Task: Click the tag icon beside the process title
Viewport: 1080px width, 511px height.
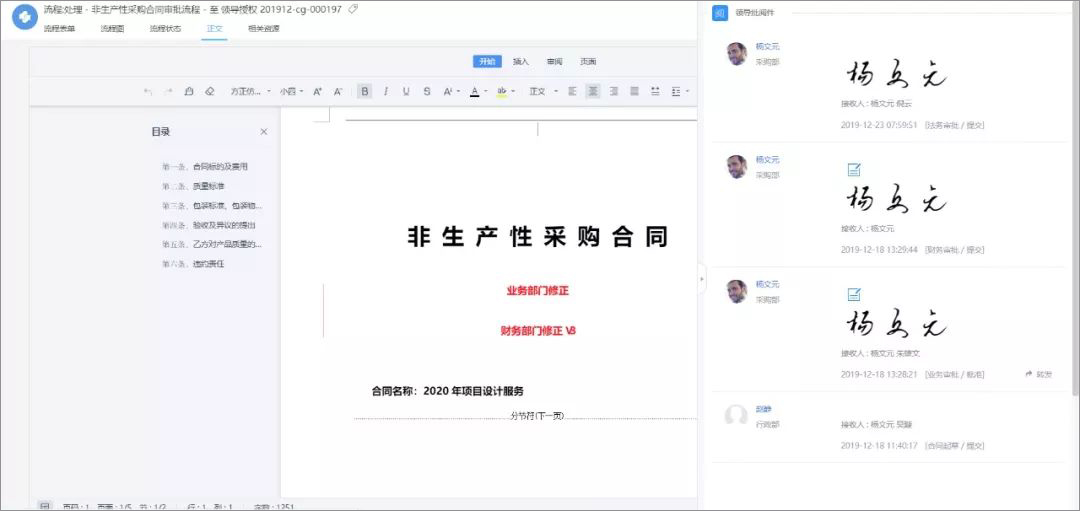Action: pos(353,9)
